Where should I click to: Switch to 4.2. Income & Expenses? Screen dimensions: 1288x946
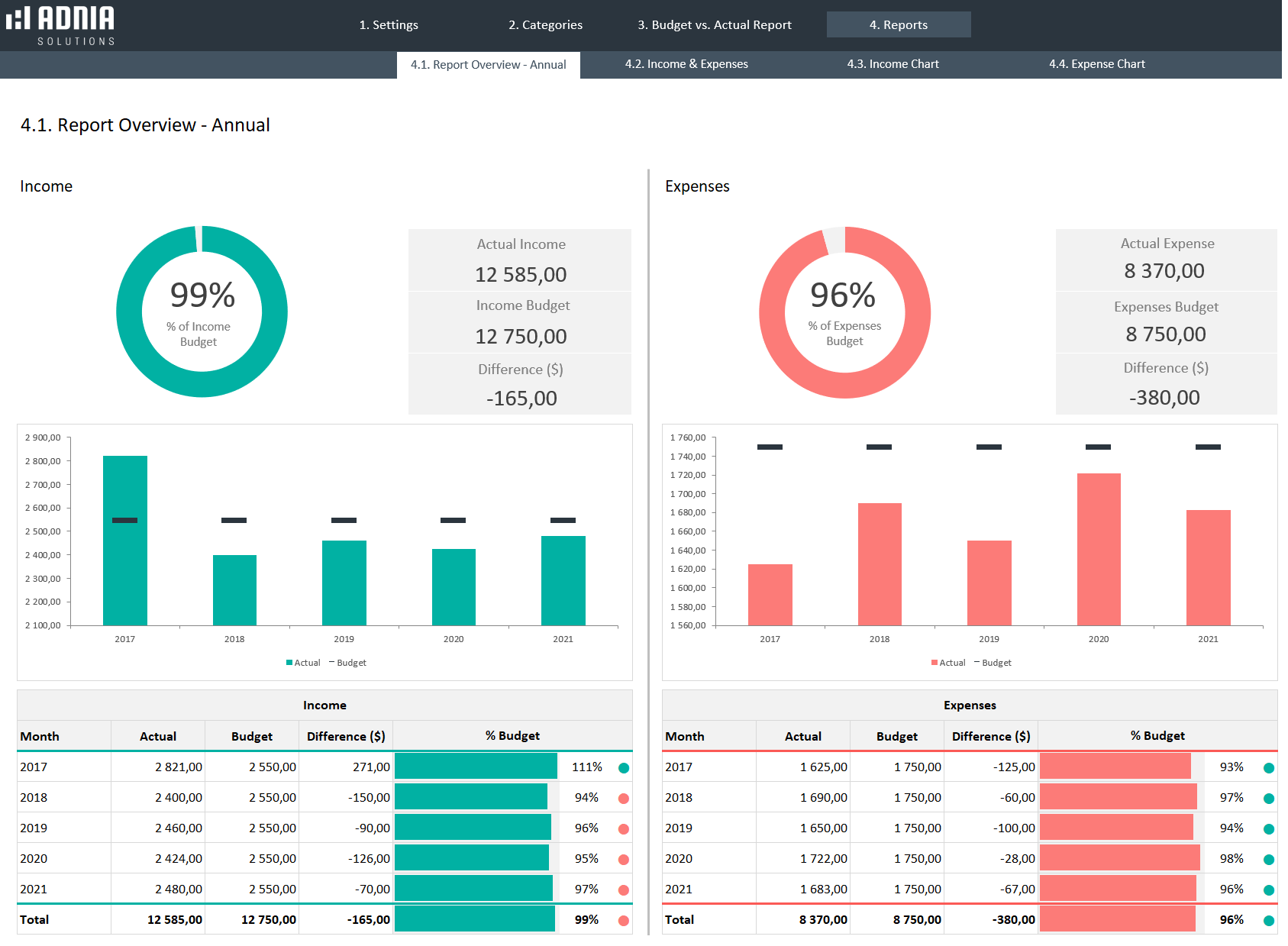click(x=686, y=64)
